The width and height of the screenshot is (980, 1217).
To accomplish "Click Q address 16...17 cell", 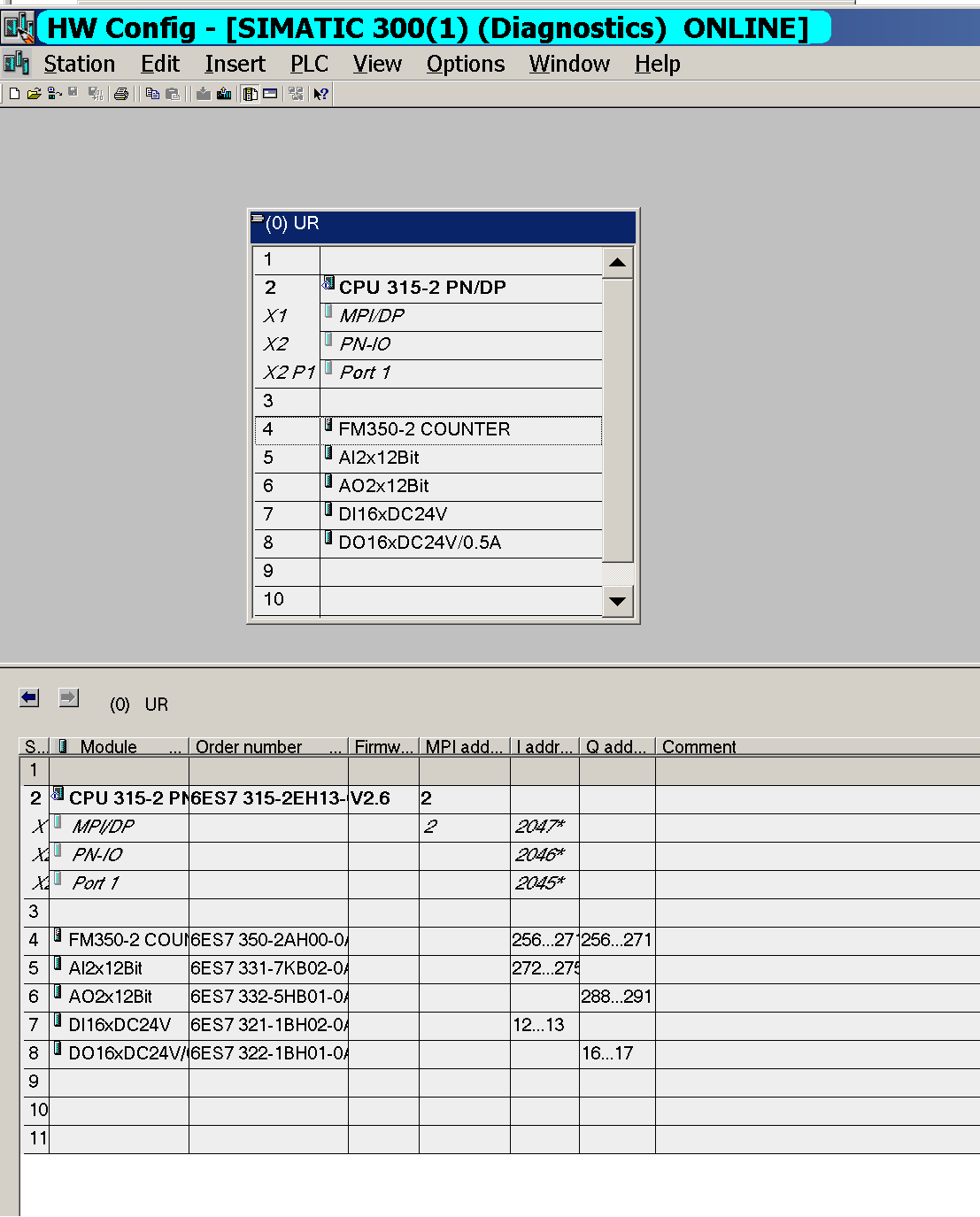I will point(617,1053).
